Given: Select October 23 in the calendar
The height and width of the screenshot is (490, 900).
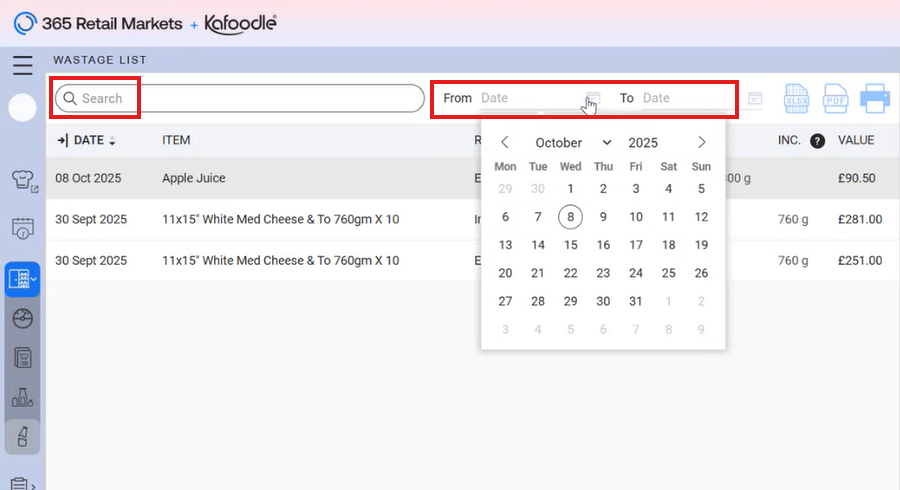Looking at the screenshot, I should [603, 273].
